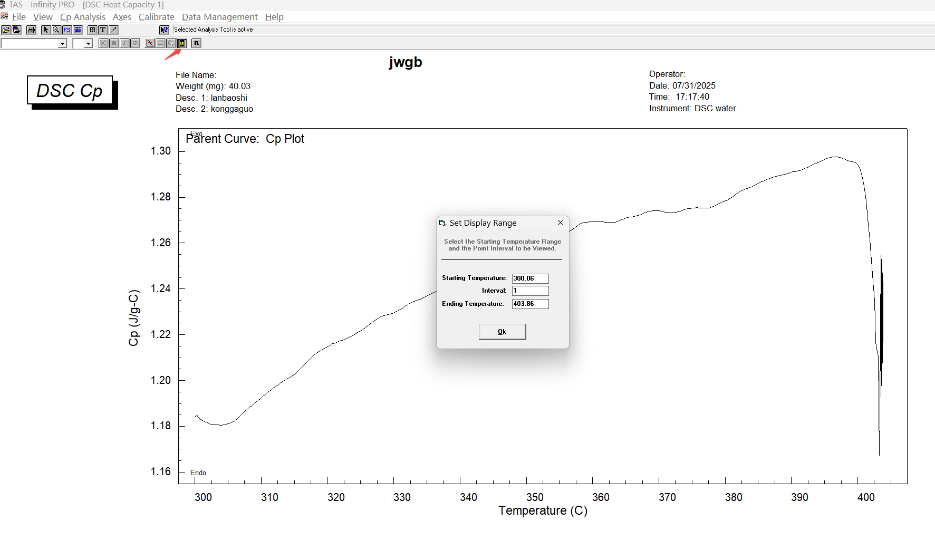This screenshot has width=935, height=540.
Task: Click the last icon in second toolbar row
Action: tap(196, 43)
